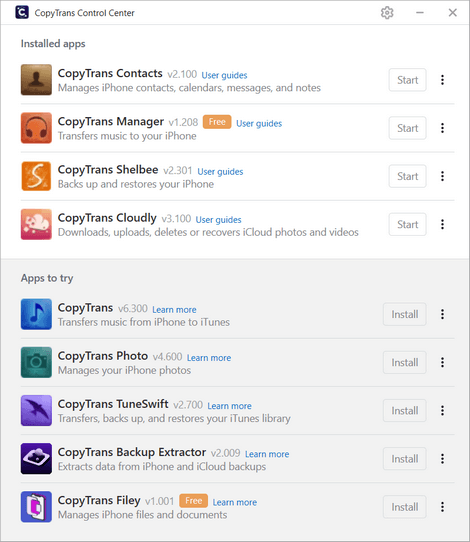Click Learn more link for CopyTrans TuneSwift

pos(229,406)
